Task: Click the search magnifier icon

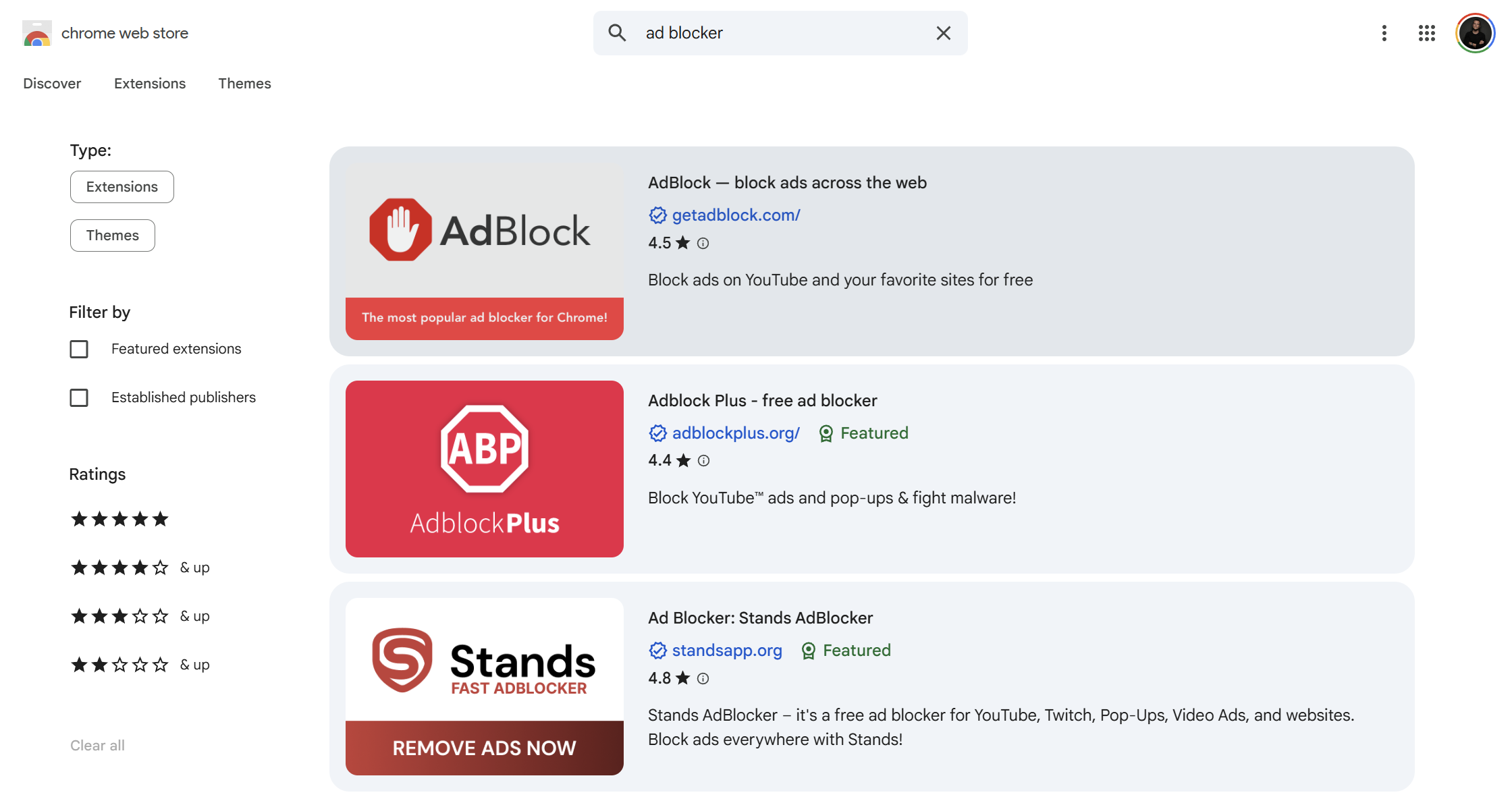Action: (617, 32)
